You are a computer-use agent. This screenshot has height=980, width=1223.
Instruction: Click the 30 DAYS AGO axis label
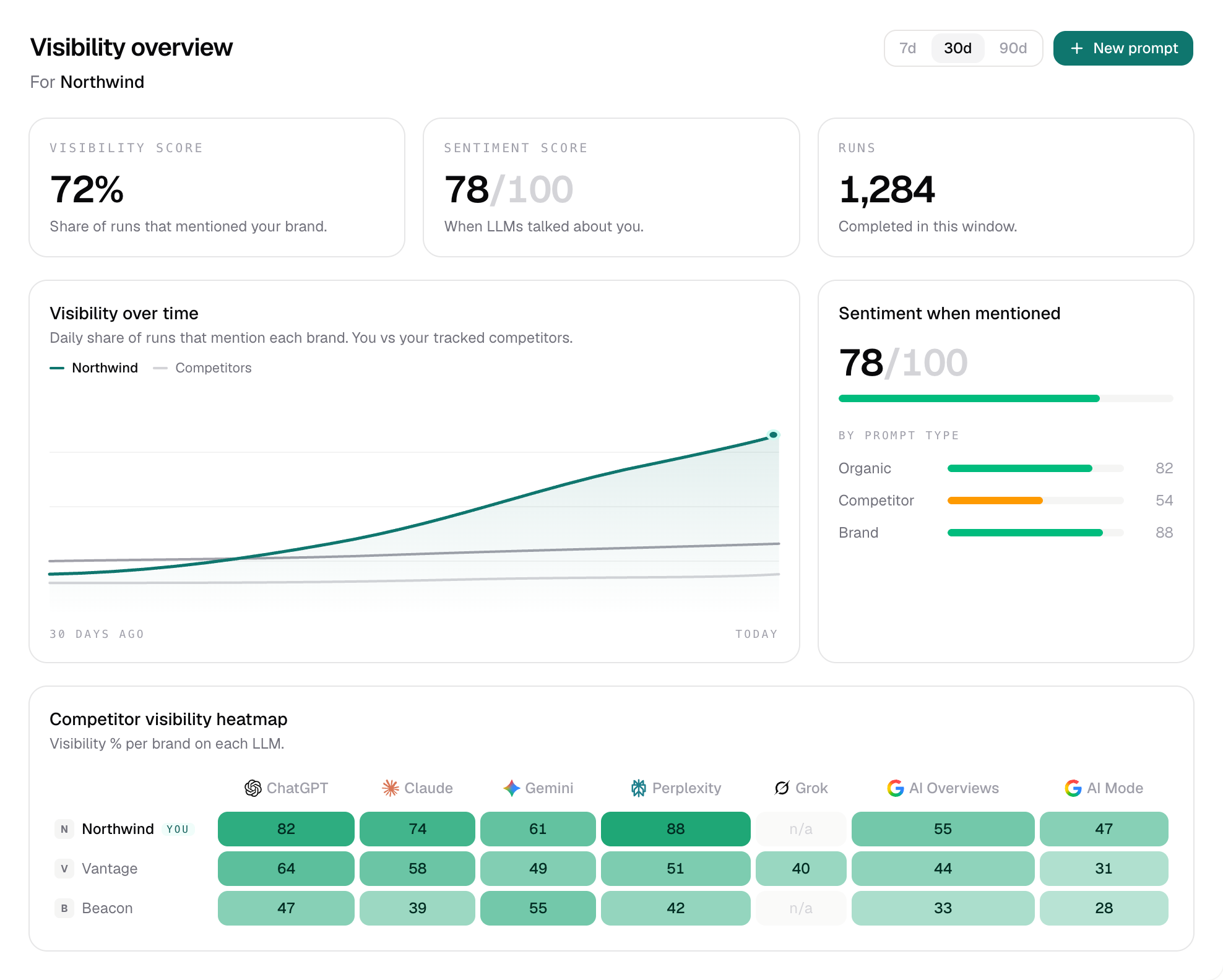pos(97,634)
